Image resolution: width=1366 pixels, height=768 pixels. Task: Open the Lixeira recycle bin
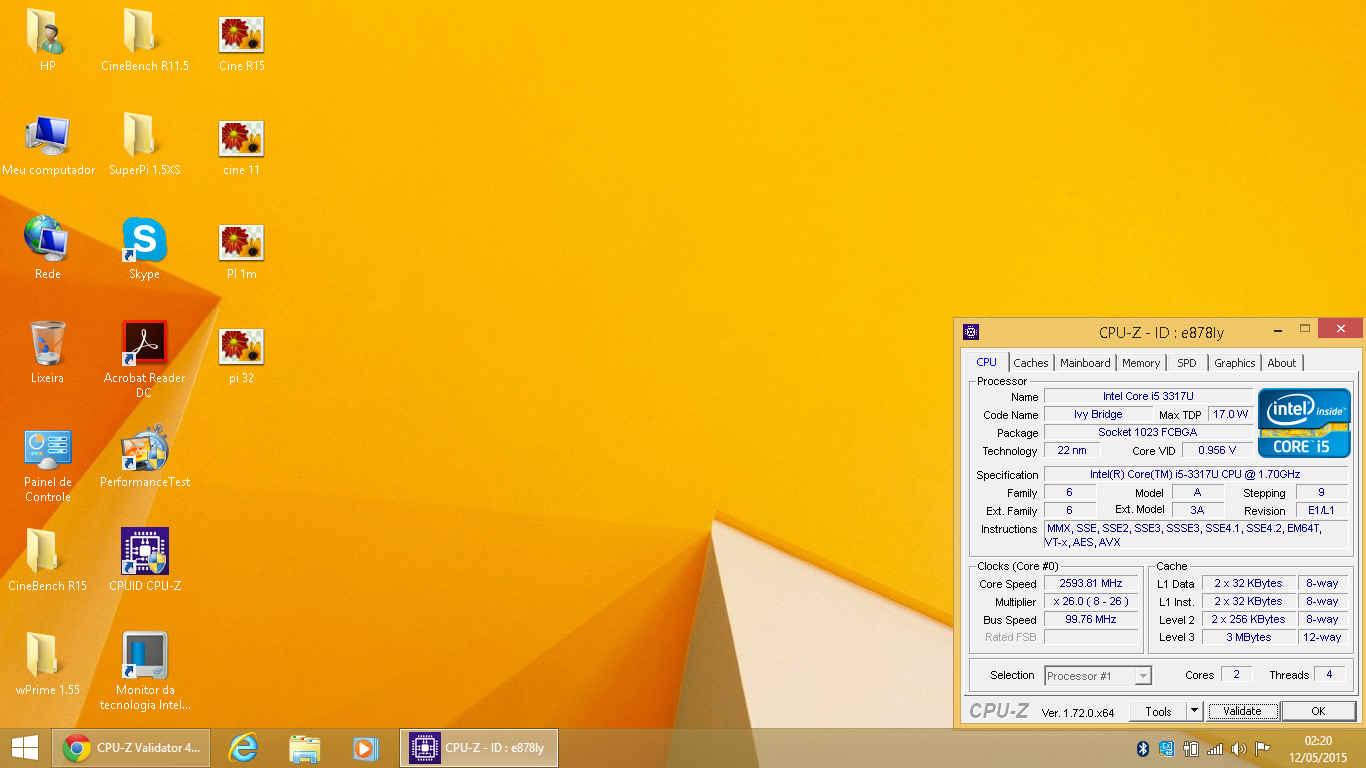click(x=47, y=352)
